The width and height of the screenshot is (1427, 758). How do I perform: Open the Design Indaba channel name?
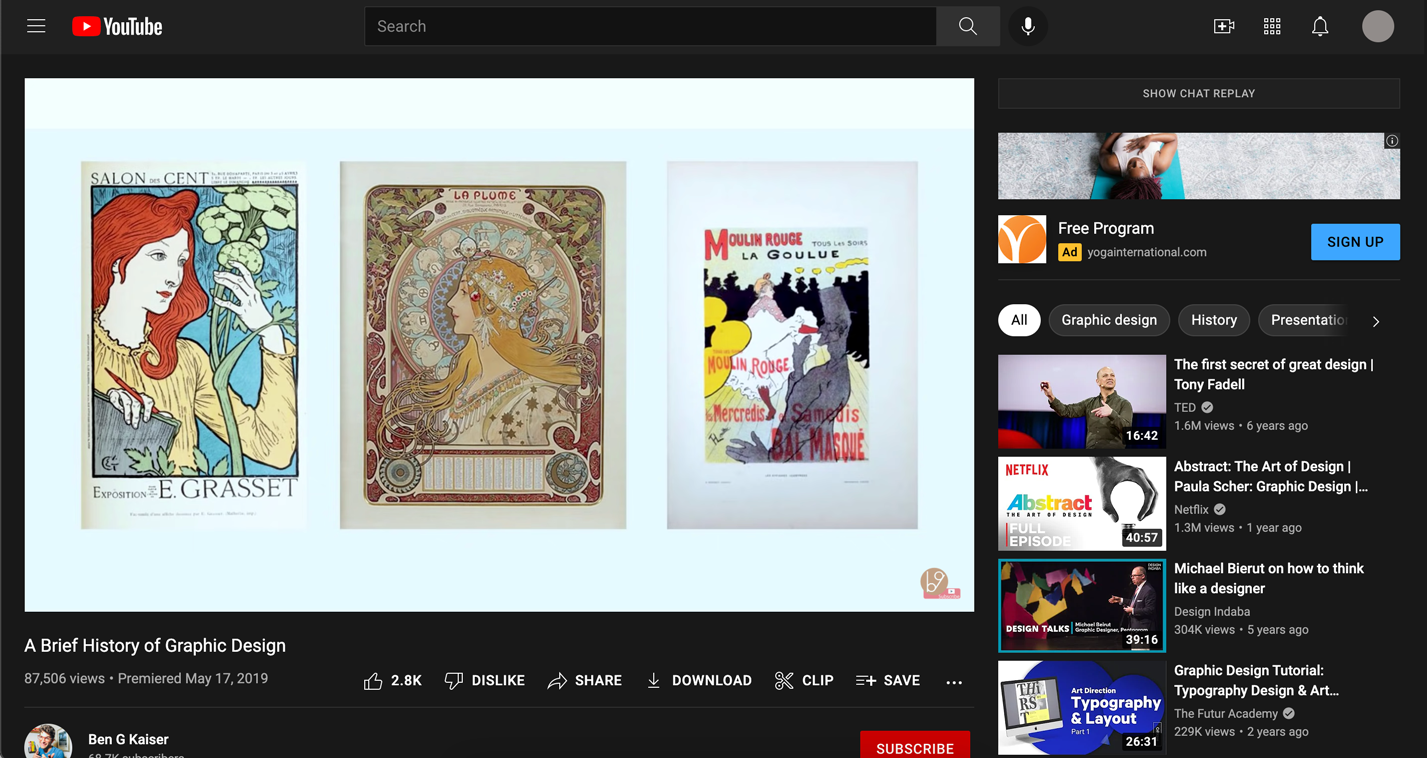(x=1212, y=611)
